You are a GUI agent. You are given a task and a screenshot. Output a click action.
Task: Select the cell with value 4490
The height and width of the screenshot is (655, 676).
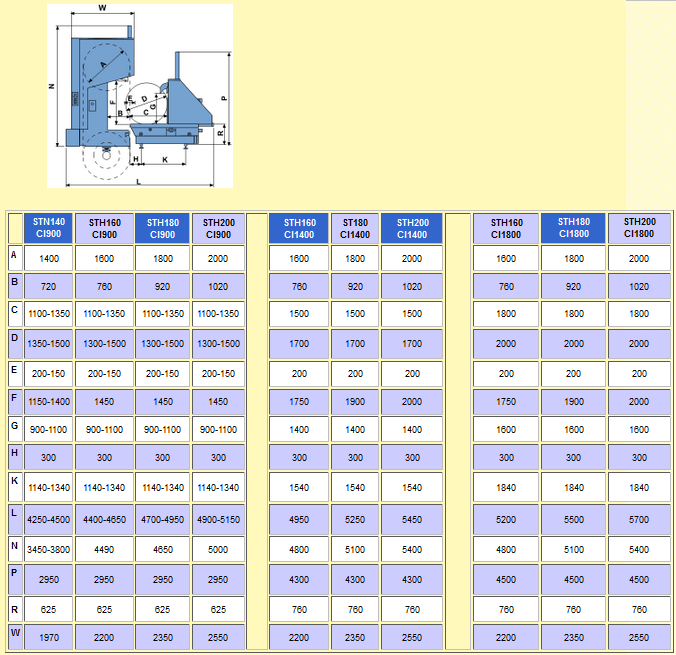106,549
